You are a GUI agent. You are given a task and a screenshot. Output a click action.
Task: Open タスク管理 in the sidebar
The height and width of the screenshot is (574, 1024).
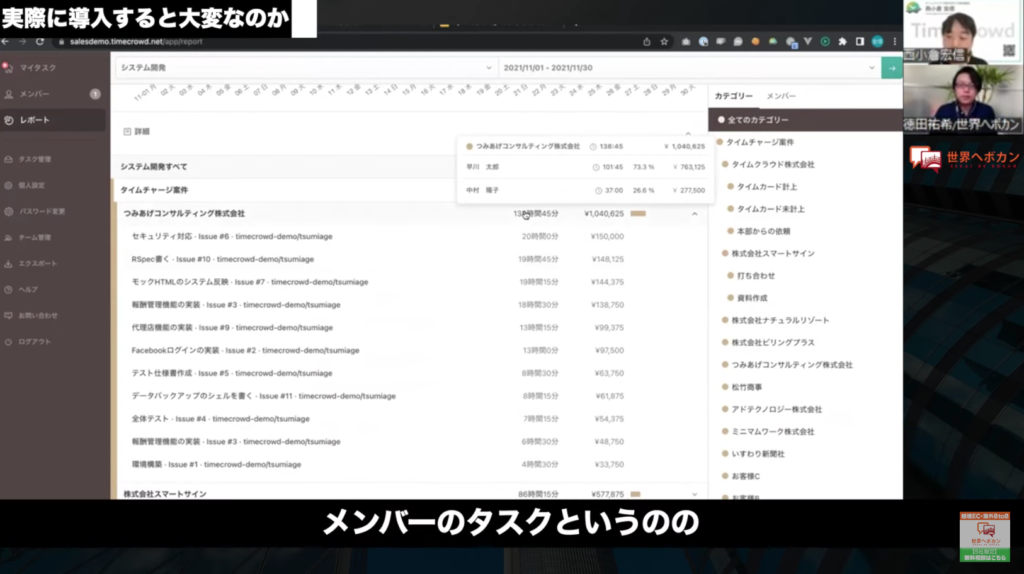tap(35, 159)
